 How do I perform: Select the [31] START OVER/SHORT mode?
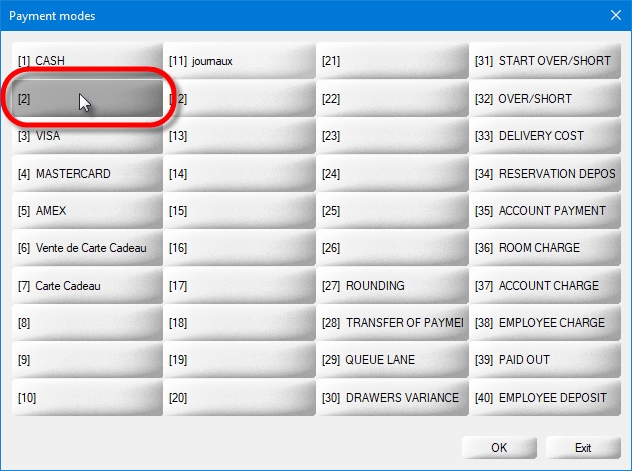pos(544,61)
